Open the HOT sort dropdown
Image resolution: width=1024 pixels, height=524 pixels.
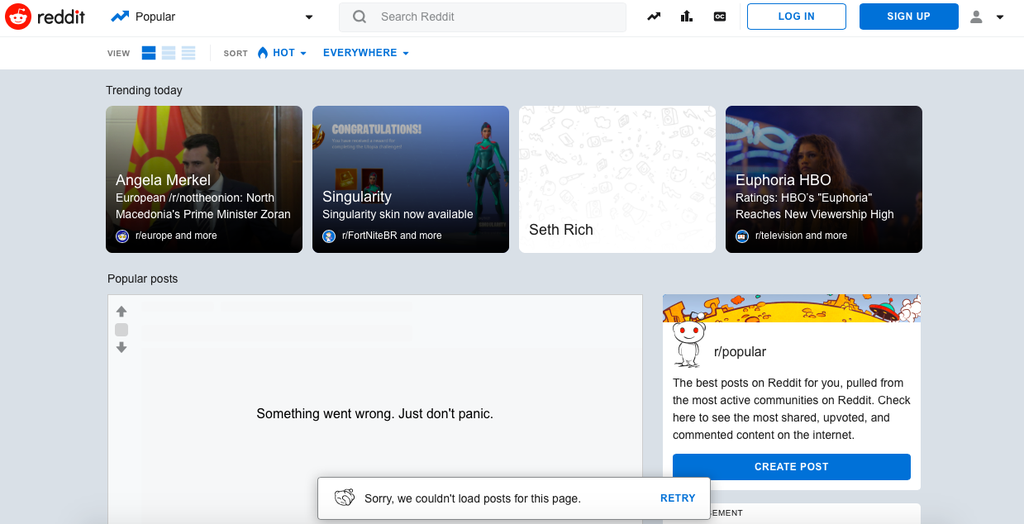tap(281, 53)
